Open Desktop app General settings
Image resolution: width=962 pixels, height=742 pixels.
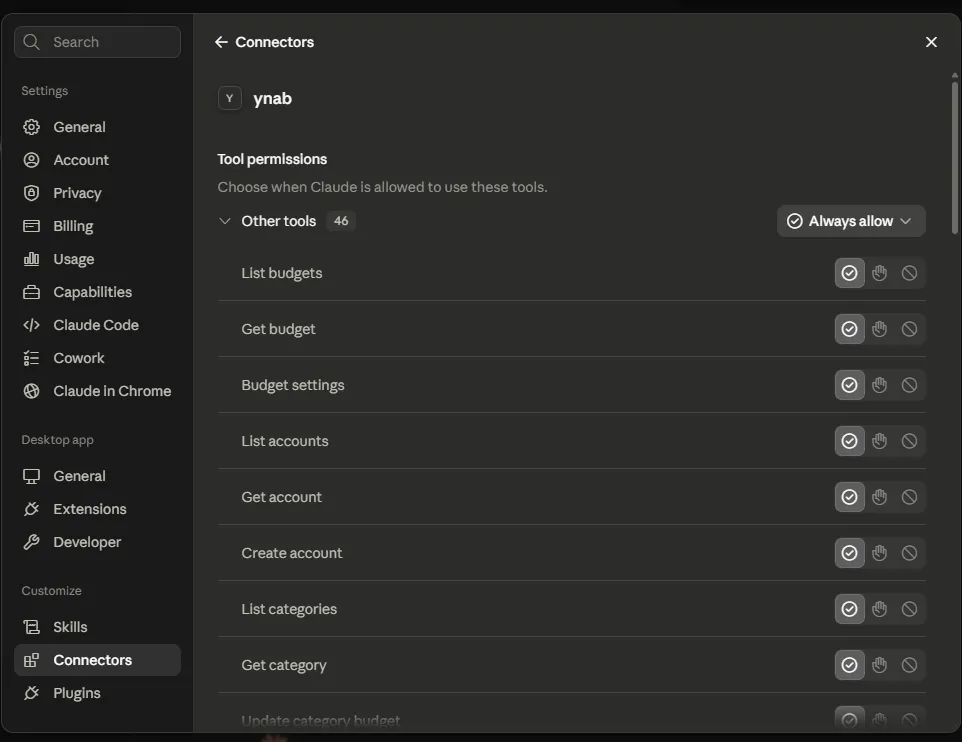97,476
